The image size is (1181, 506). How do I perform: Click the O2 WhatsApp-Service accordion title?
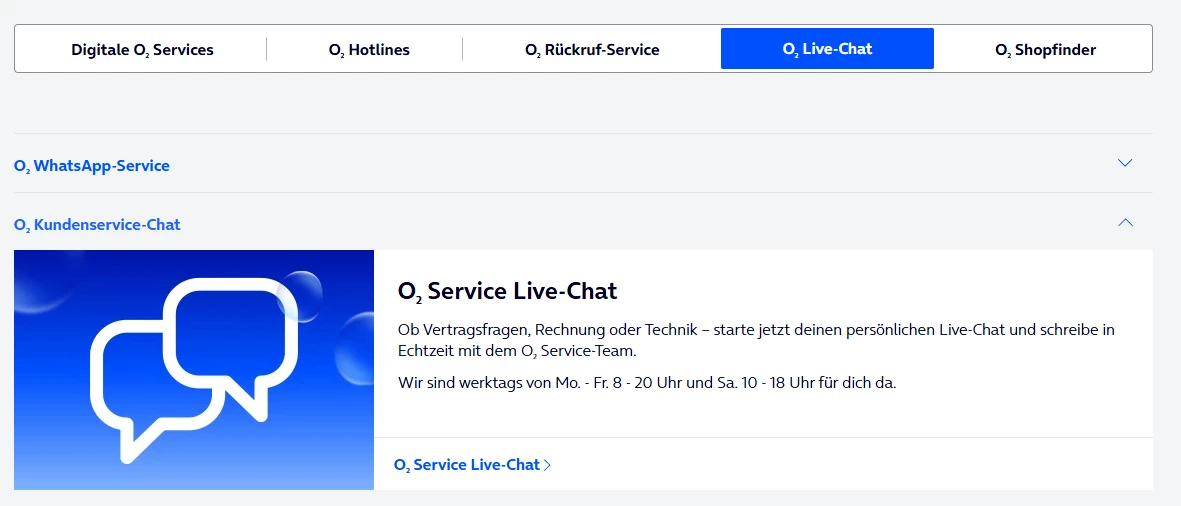pos(92,165)
